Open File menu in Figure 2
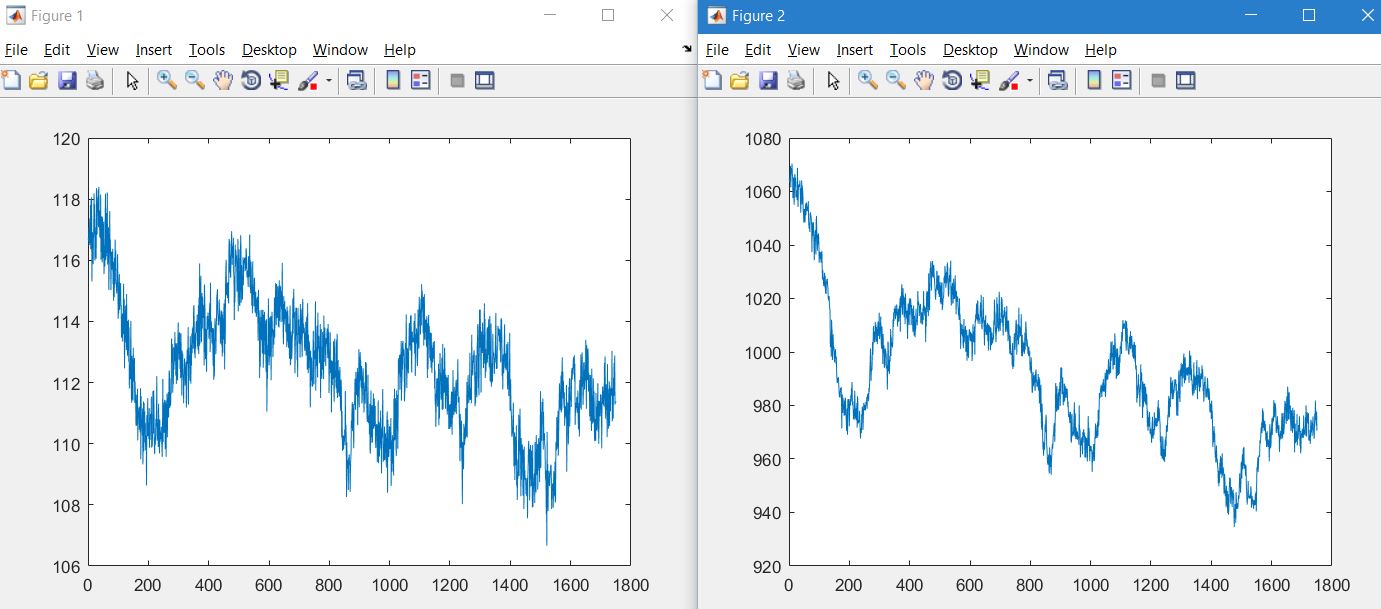1381x609 pixels. point(717,50)
